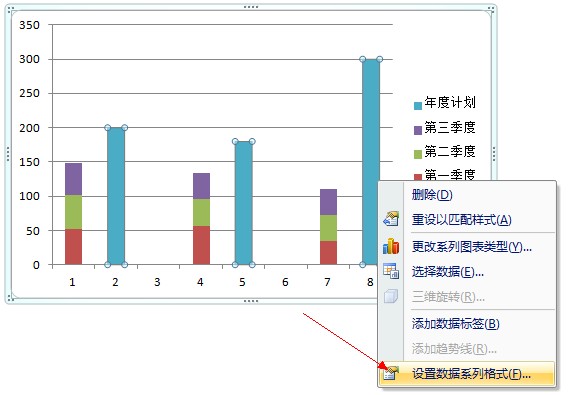Click the change chart type bar icon
The image size is (581, 395).
(x=391, y=246)
